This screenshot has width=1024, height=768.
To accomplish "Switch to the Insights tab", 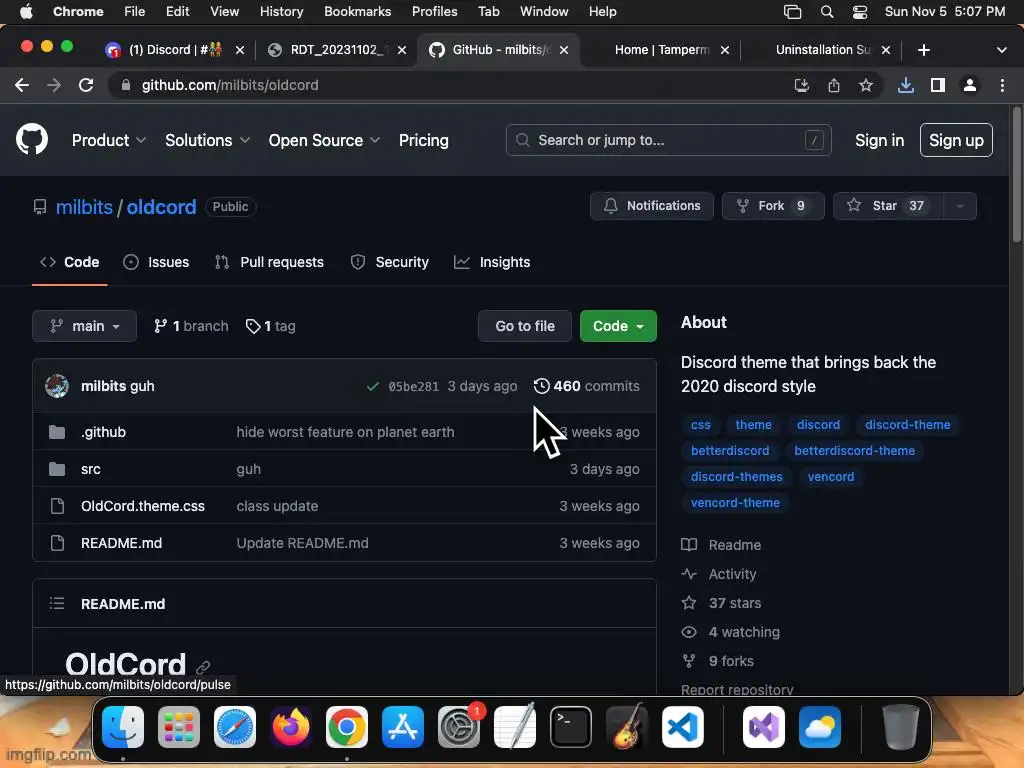I will (x=492, y=262).
